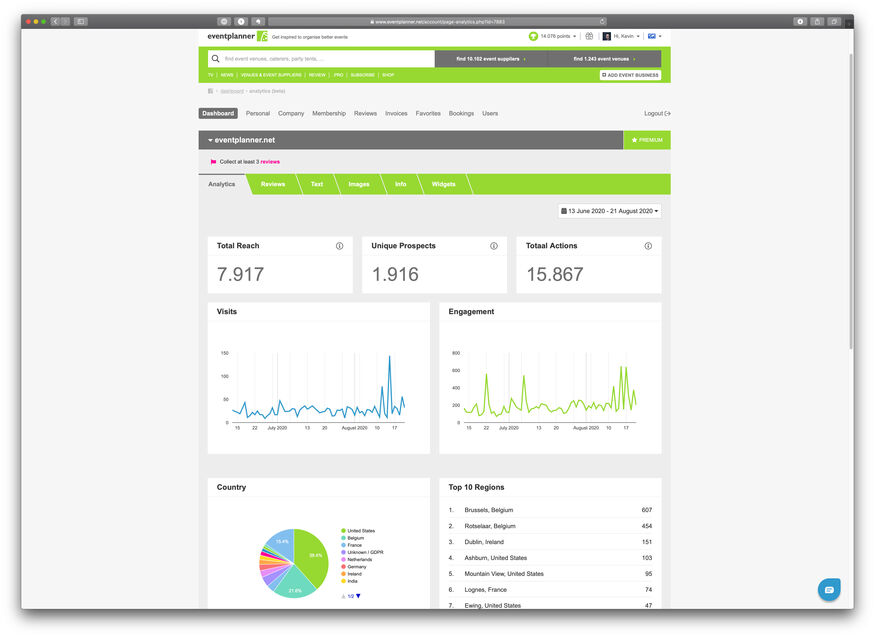The image size is (875, 637).
Task: Click find 10.102 event suppliers button
Action: 491,59
